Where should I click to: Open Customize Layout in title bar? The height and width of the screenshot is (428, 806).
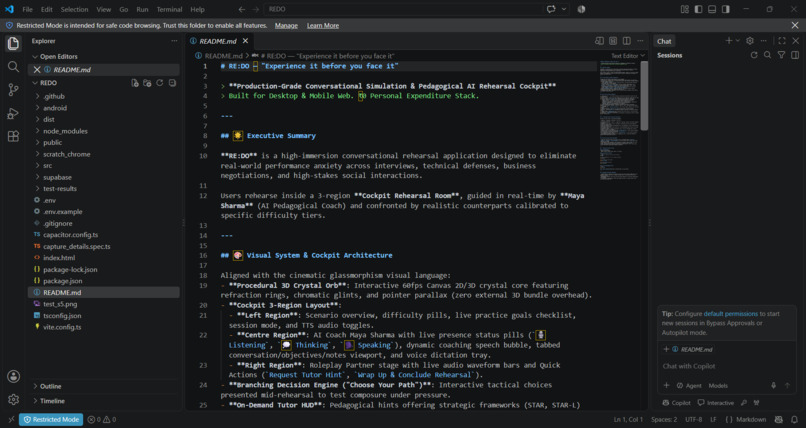click(685, 9)
